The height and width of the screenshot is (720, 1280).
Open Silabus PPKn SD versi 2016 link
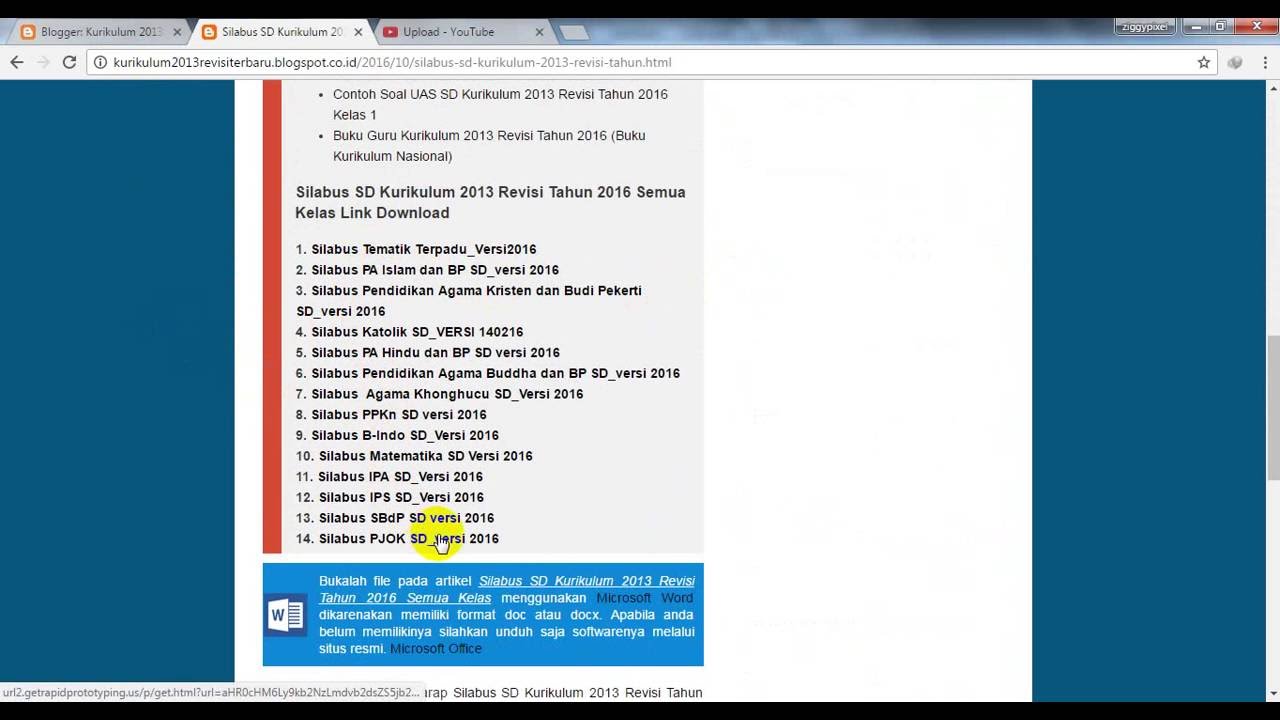click(399, 415)
